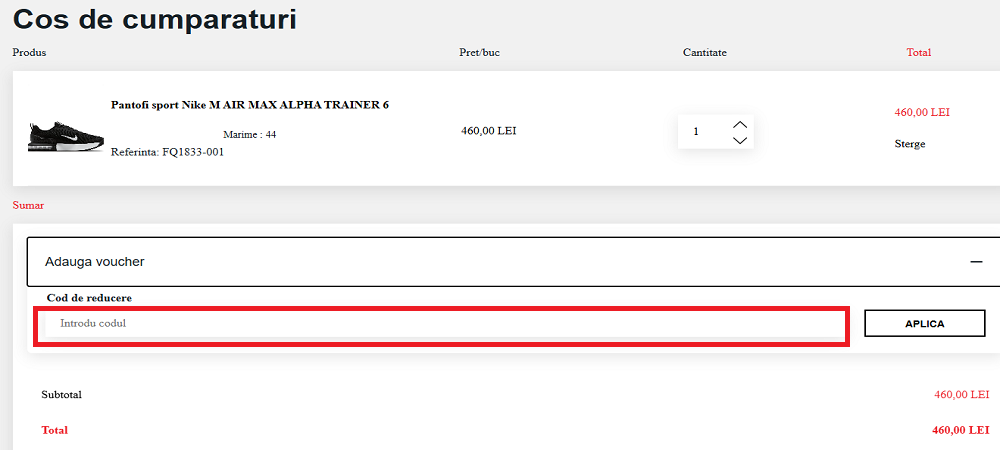Screen dimensions: 1000x450
Task: Increase quantity with the up arrow
Action: [740, 124]
